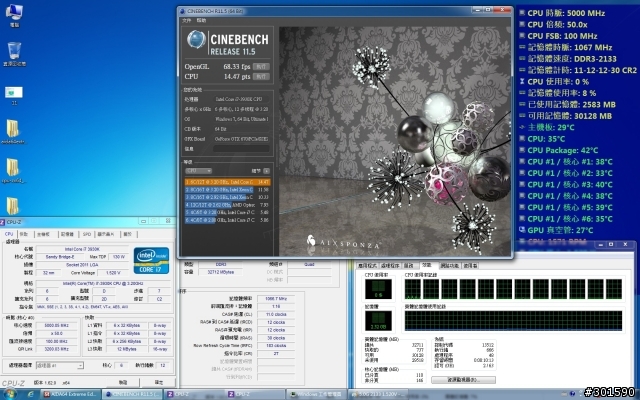Image resolution: width=640 pixels, height=400 pixels.
Task: Click the 11.0 clocks CAS latency value
Action: coord(276,315)
